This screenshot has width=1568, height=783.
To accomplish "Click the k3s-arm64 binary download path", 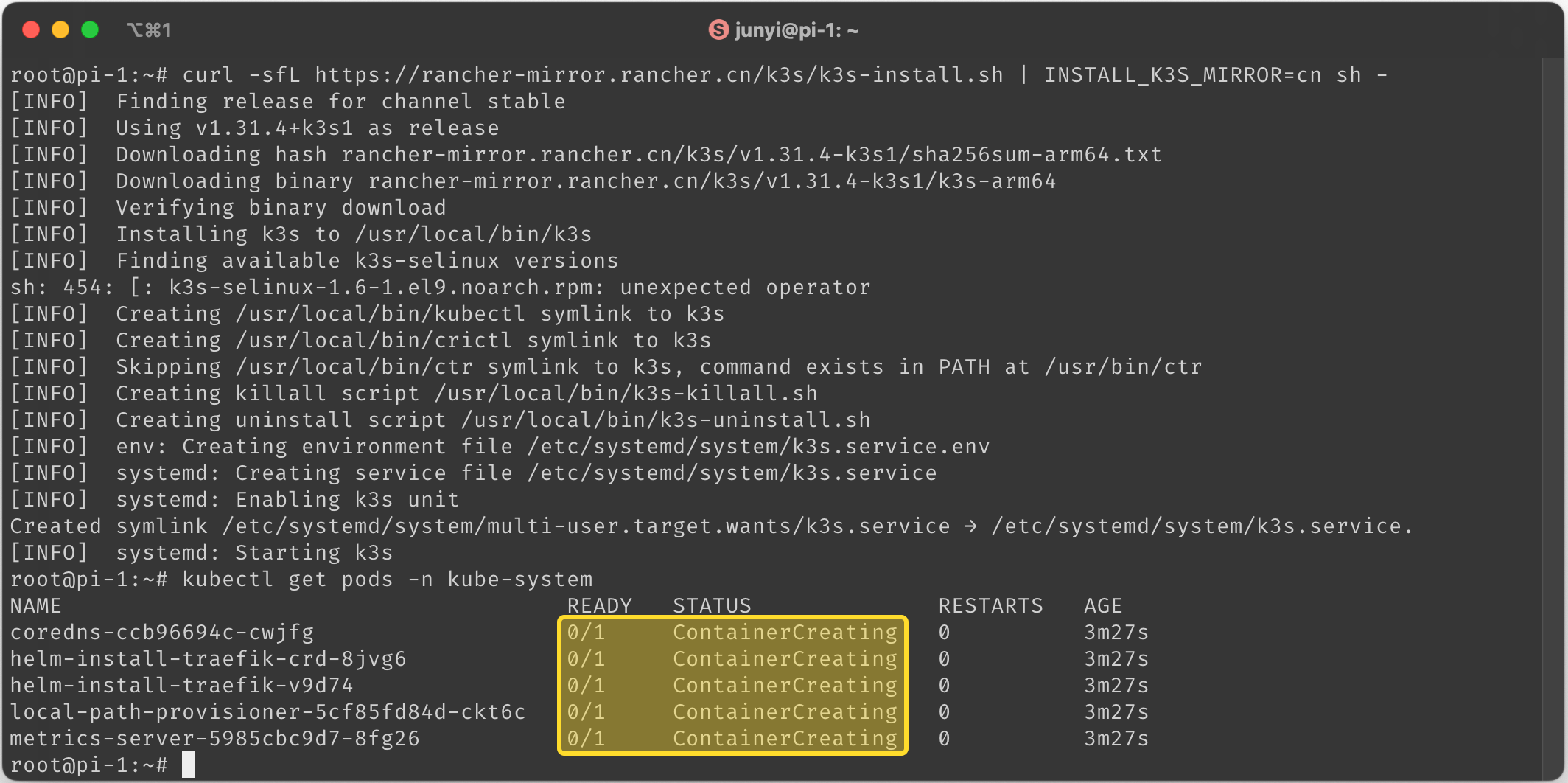I will (x=712, y=181).
